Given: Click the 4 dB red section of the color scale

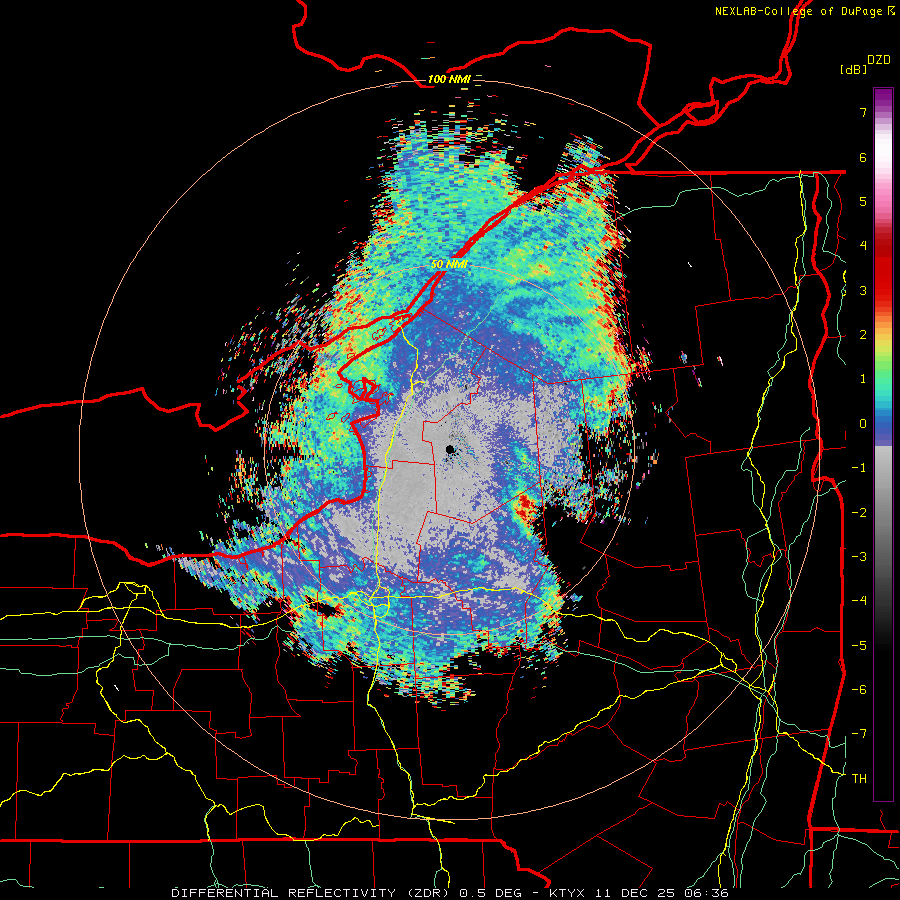Looking at the screenshot, I should pos(883,246).
